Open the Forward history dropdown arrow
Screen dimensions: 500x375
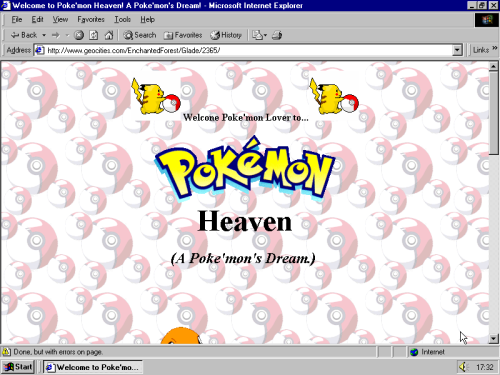click(x=67, y=35)
